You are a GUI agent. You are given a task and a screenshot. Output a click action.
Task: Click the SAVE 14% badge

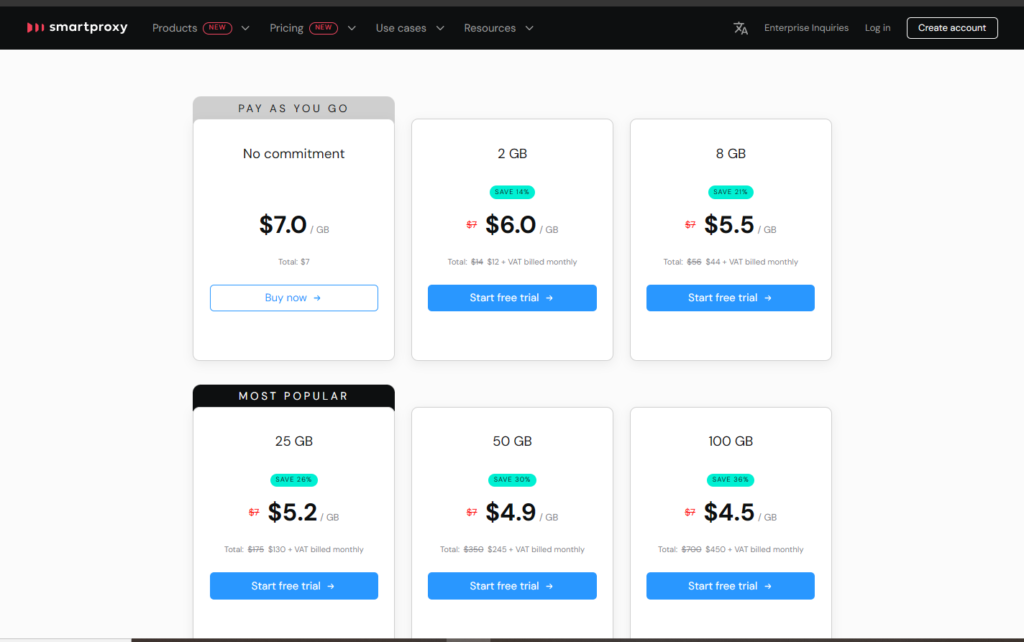coord(512,192)
